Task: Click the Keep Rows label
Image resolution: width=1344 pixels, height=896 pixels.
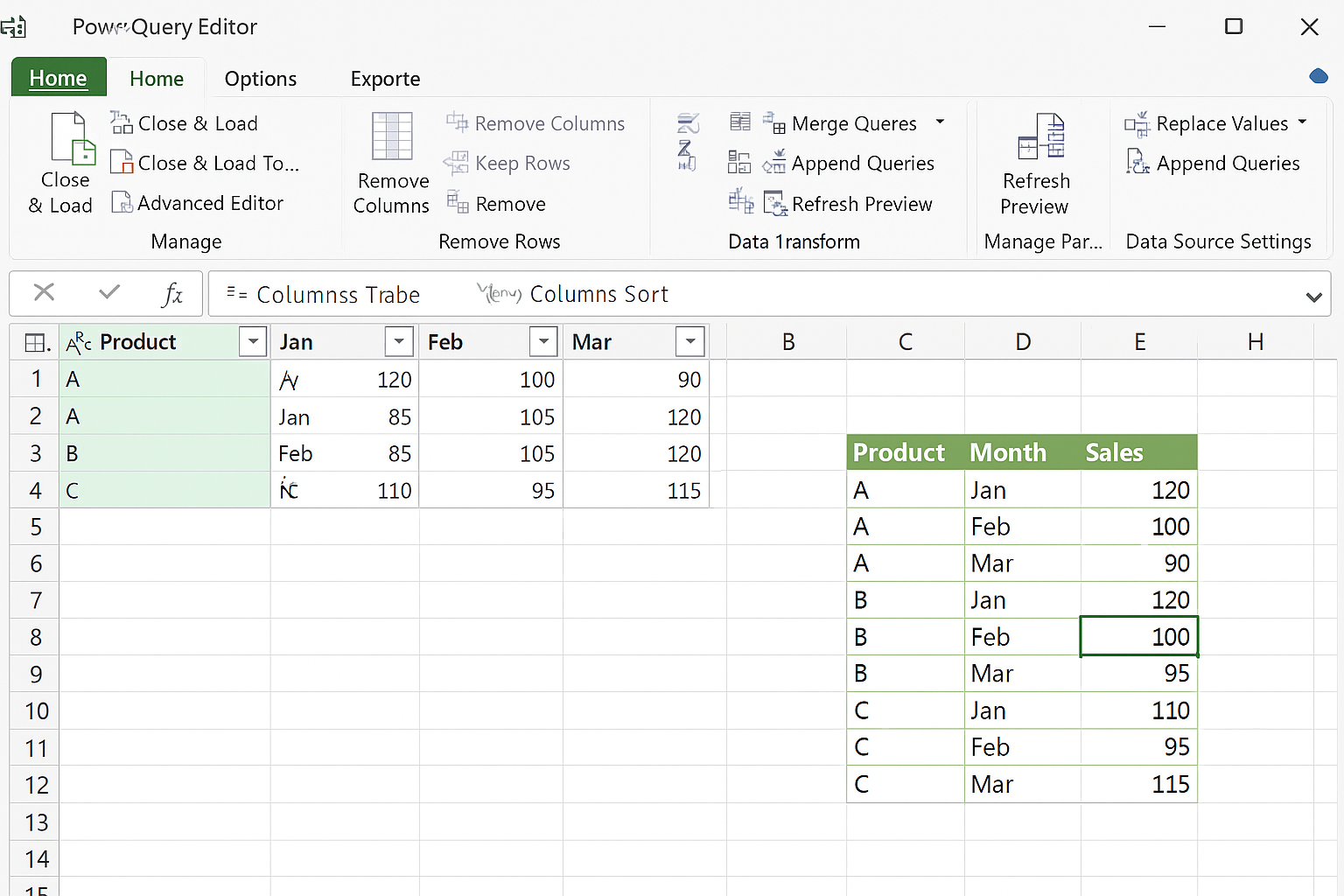Action: coord(523,163)
